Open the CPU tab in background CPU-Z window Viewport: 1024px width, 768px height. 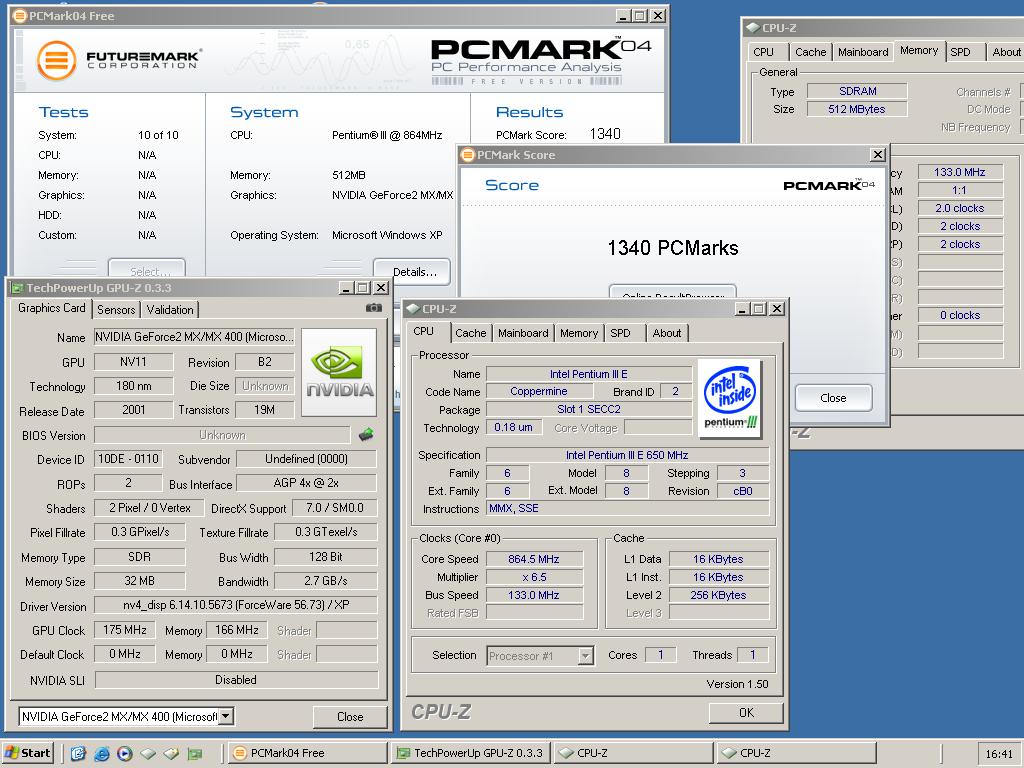pos(763,52)
